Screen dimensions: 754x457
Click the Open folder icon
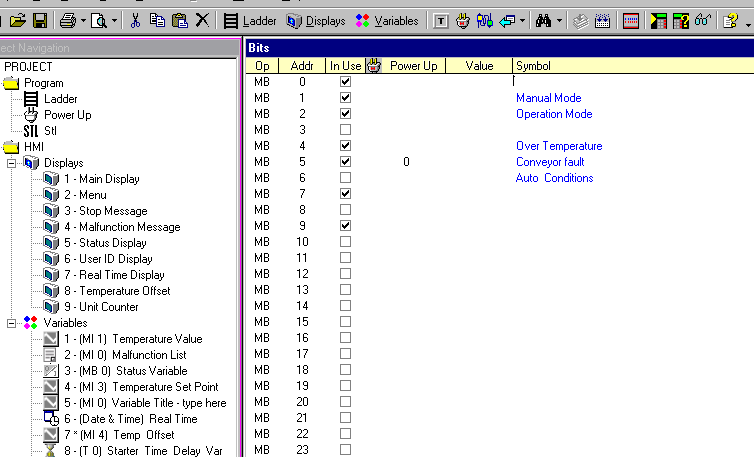tap(17, 20)
